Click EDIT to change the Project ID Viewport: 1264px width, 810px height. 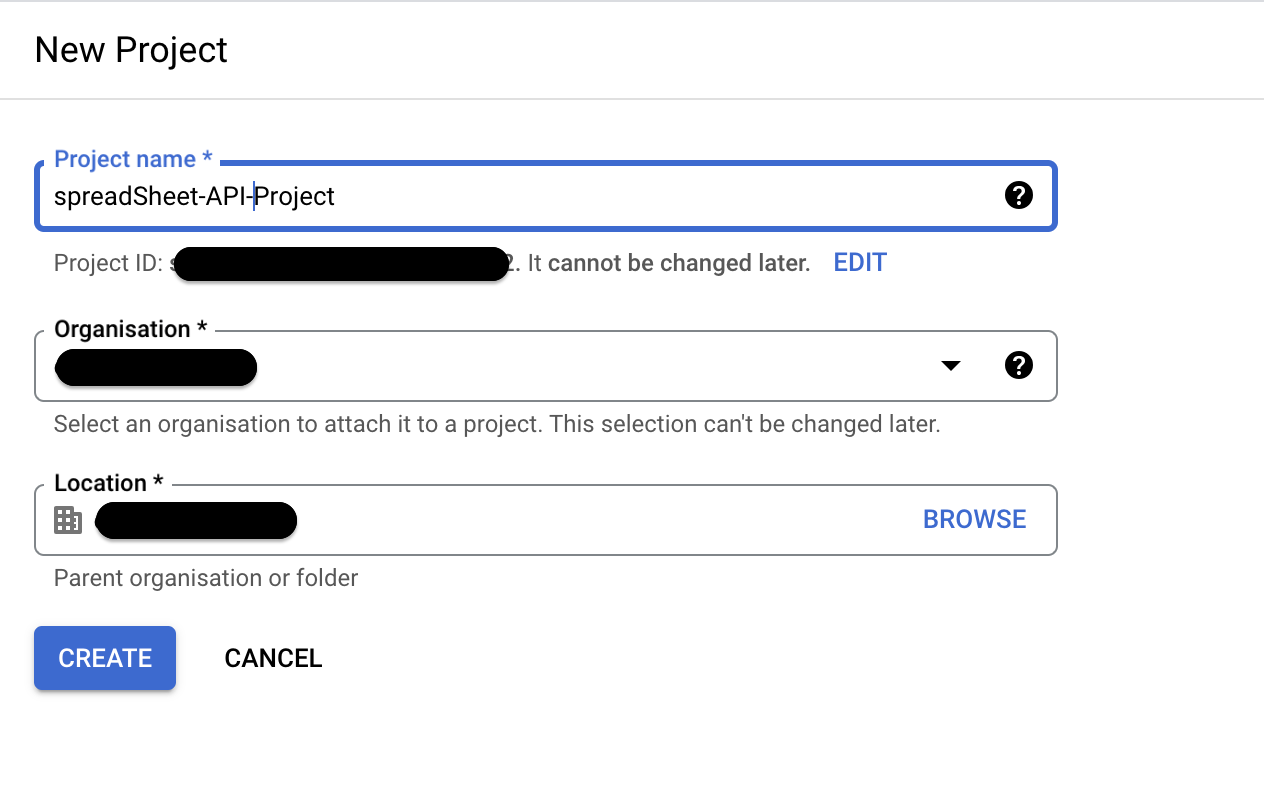(x=859, y=262)
